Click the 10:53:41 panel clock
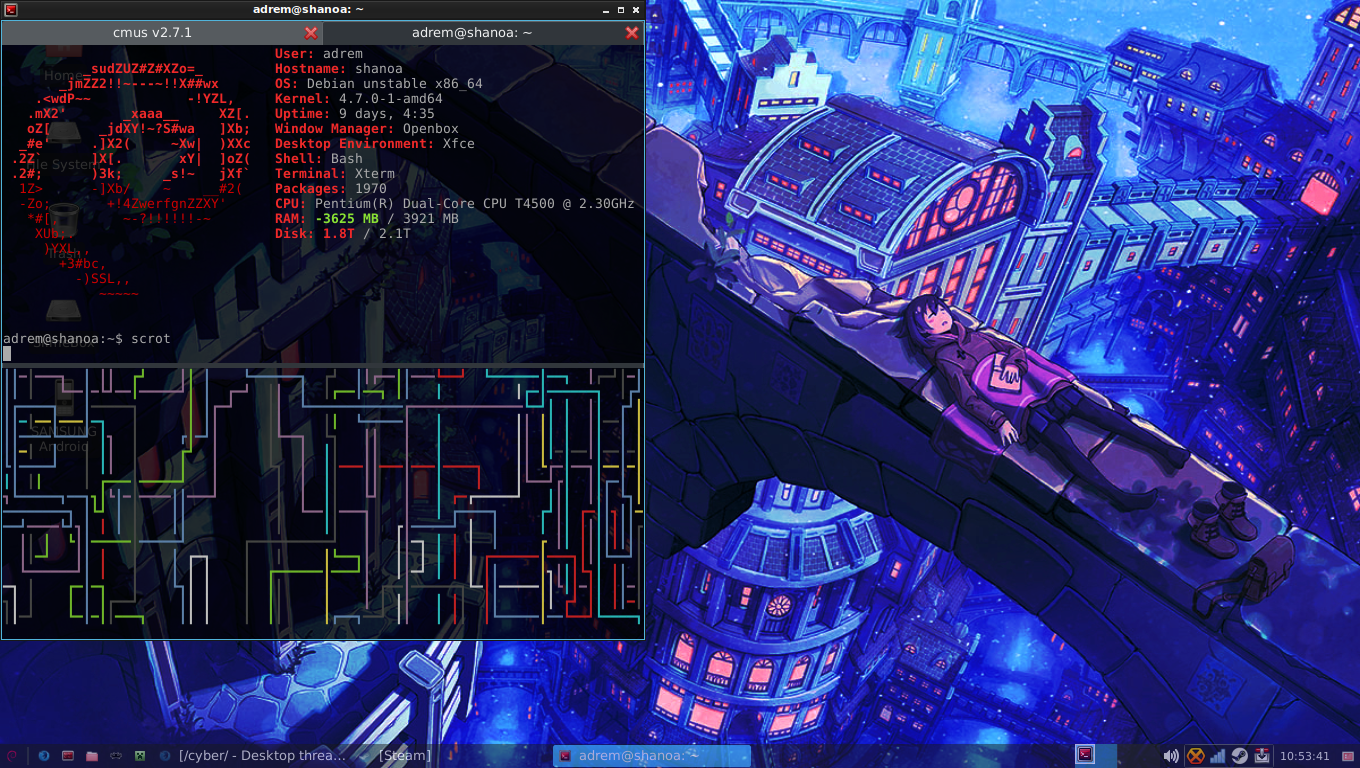1360x768 pixels. tap(1305, 756)
